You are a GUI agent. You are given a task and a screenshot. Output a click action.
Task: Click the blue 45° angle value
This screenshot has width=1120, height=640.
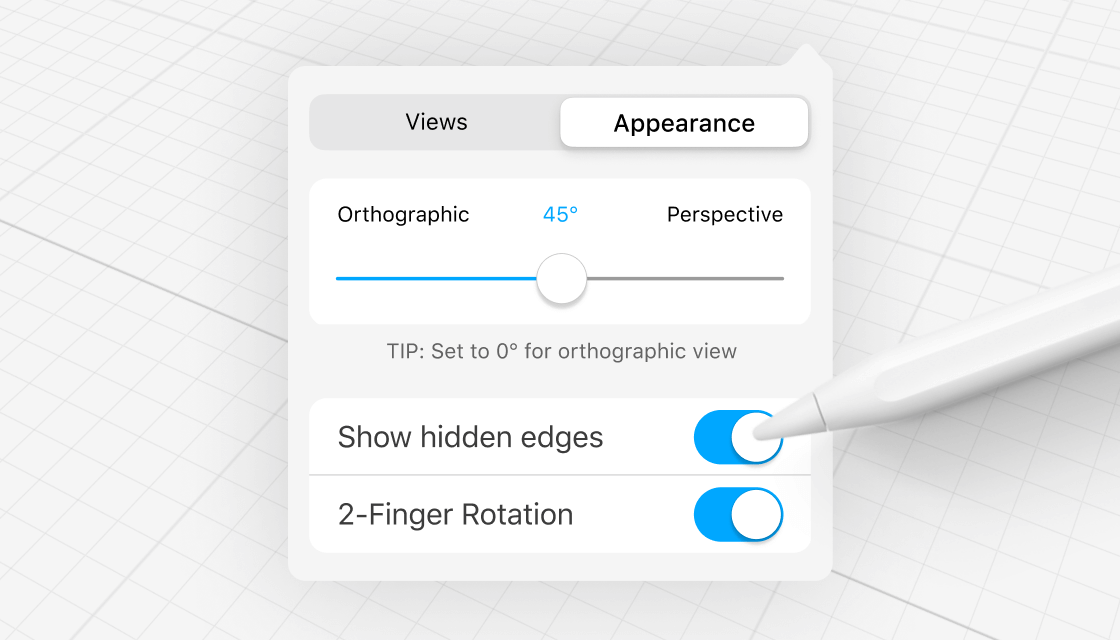pyautogui.click(x=560, y=214)
